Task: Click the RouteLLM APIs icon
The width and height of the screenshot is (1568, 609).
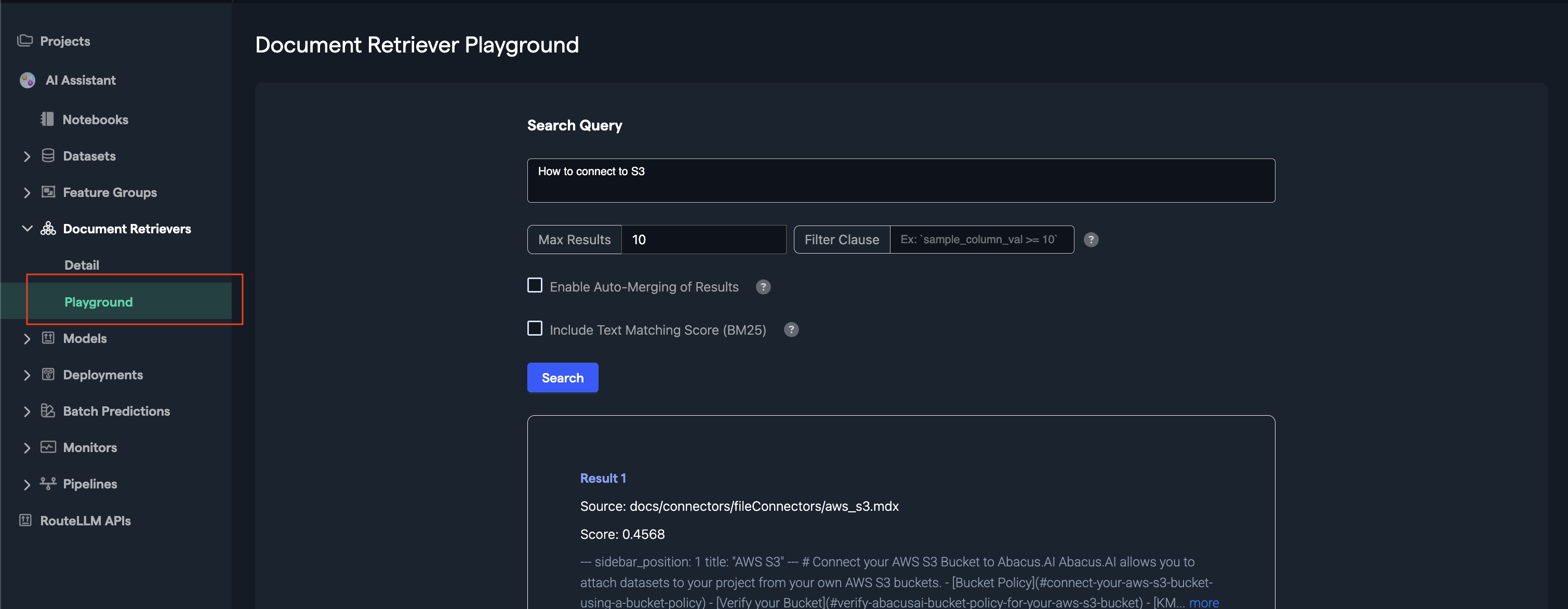Action: pyautogui.click(x=25, y=520)
